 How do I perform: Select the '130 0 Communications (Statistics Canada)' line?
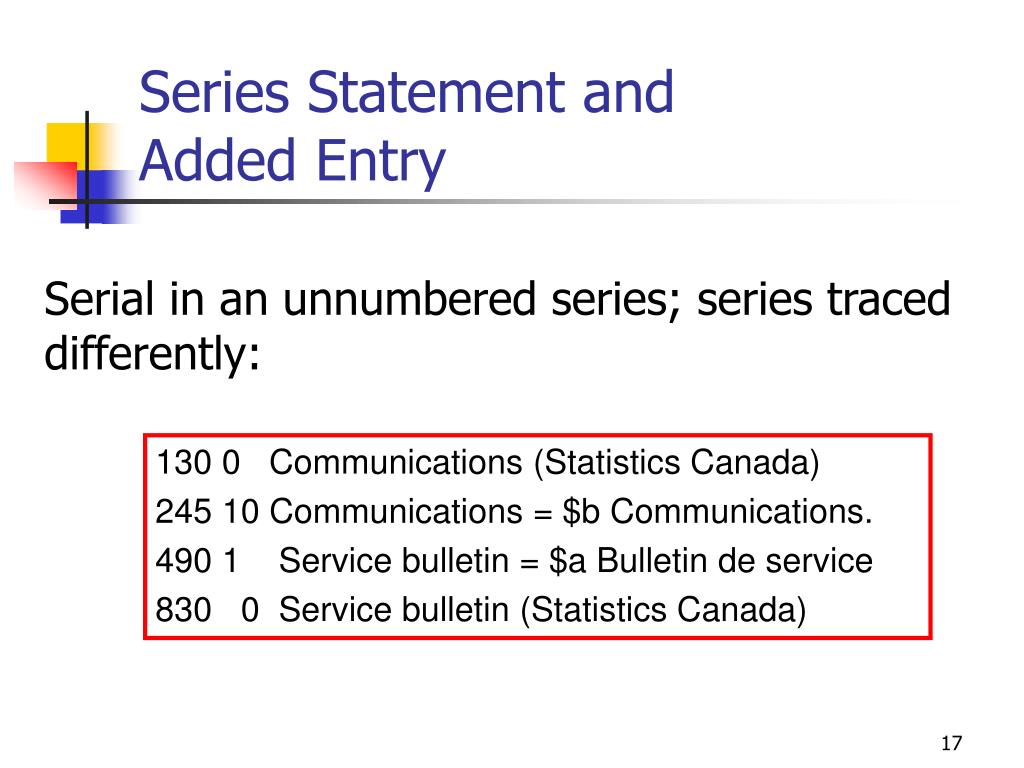tap(487, 463)
